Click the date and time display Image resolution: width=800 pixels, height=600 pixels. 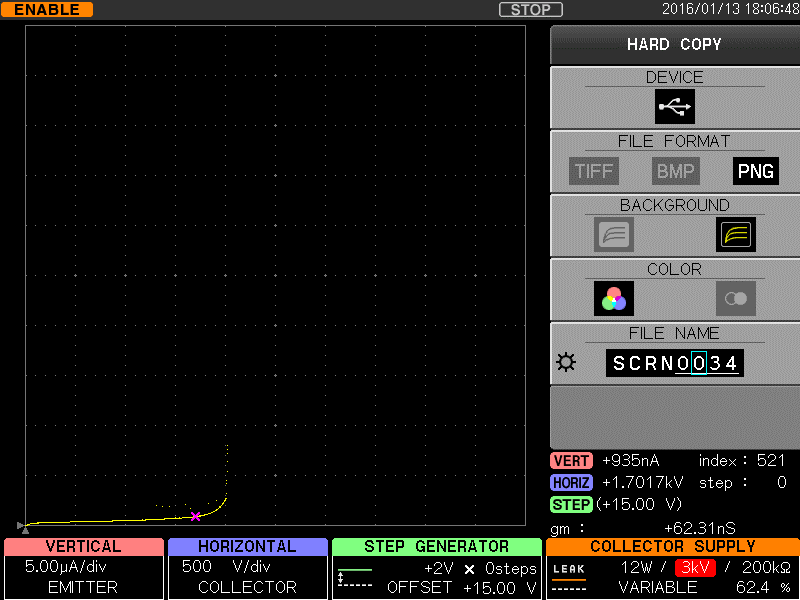click(x=730, y=9)
